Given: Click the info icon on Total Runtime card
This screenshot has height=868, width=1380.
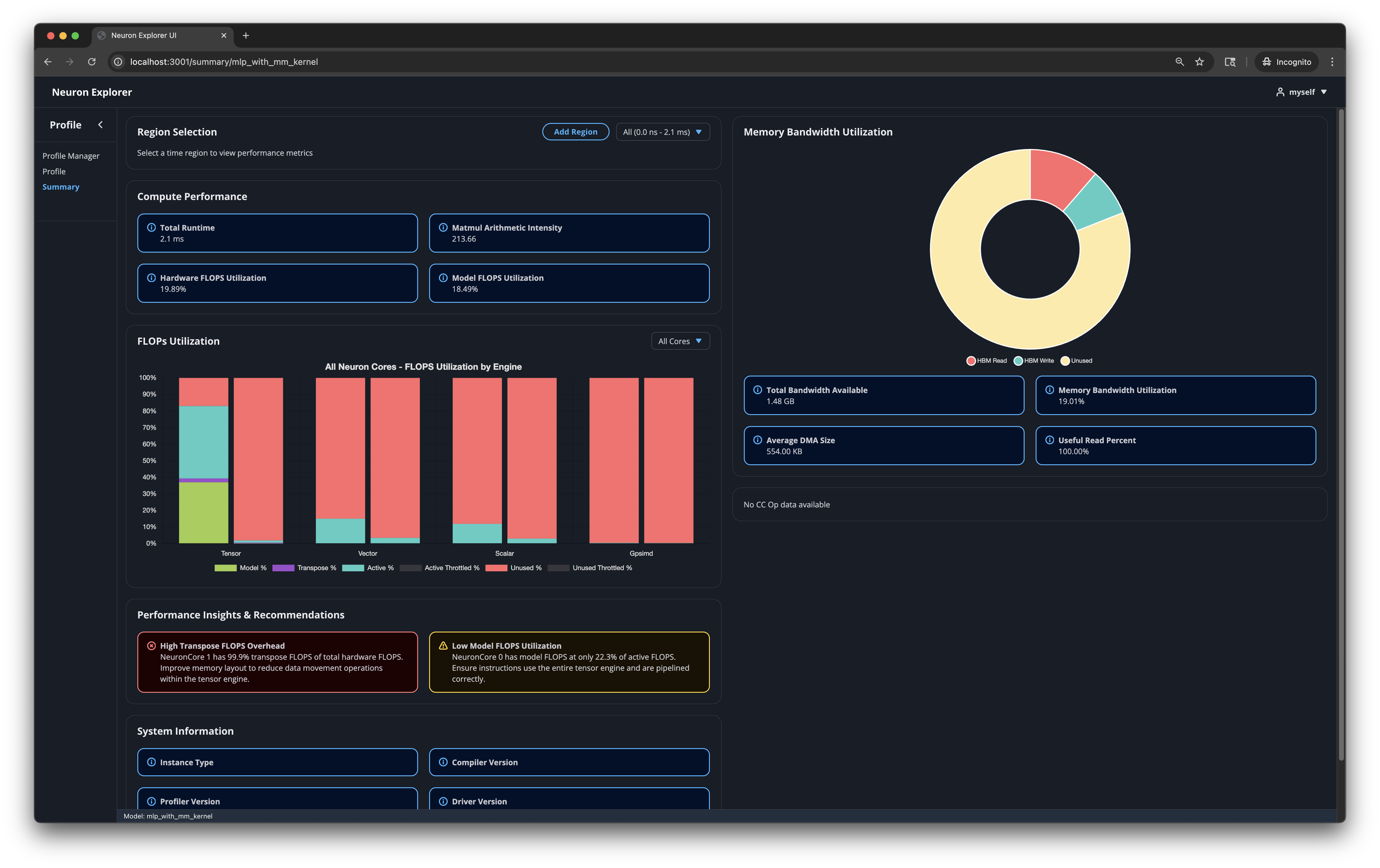Looking at the screenshot, I should pos(151,228).
